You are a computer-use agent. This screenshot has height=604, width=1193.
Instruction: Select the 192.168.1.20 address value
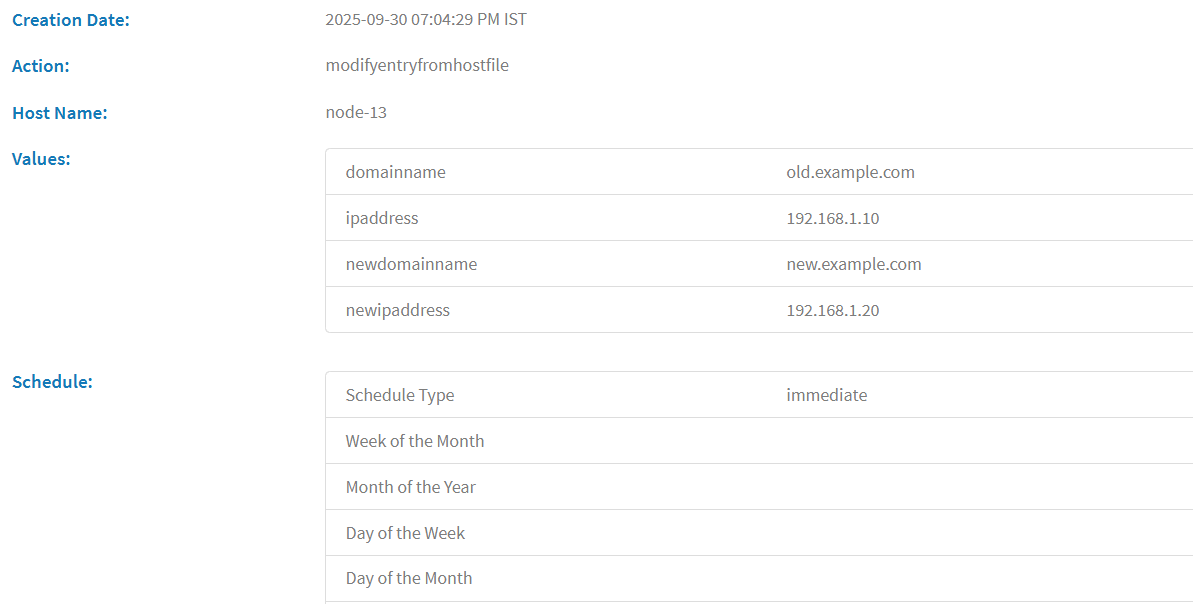(833, 310)
